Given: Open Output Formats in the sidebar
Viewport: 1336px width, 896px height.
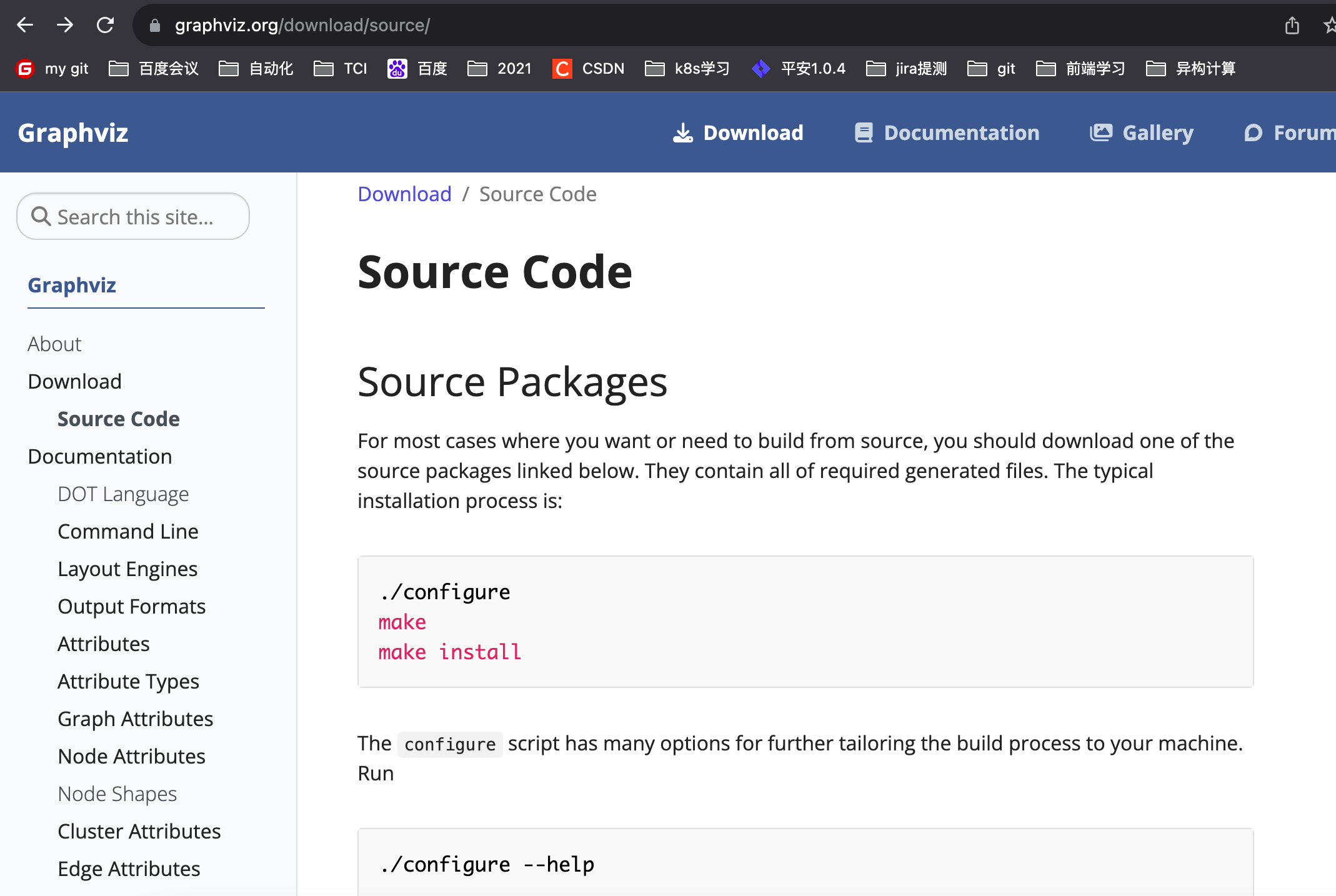Looking at the screenshot, I should (132, 606).
